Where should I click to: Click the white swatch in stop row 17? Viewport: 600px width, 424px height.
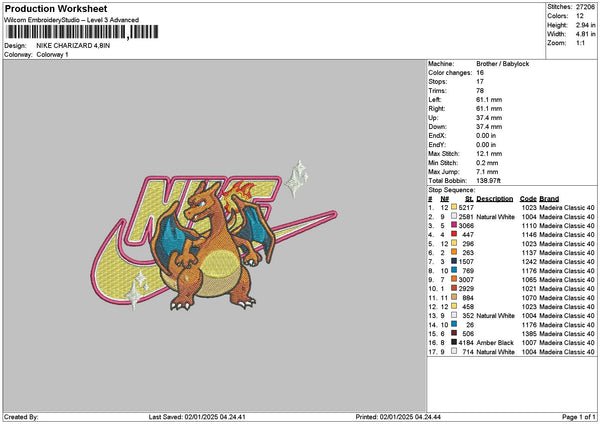pyautogui.click(x=454, y=351)
